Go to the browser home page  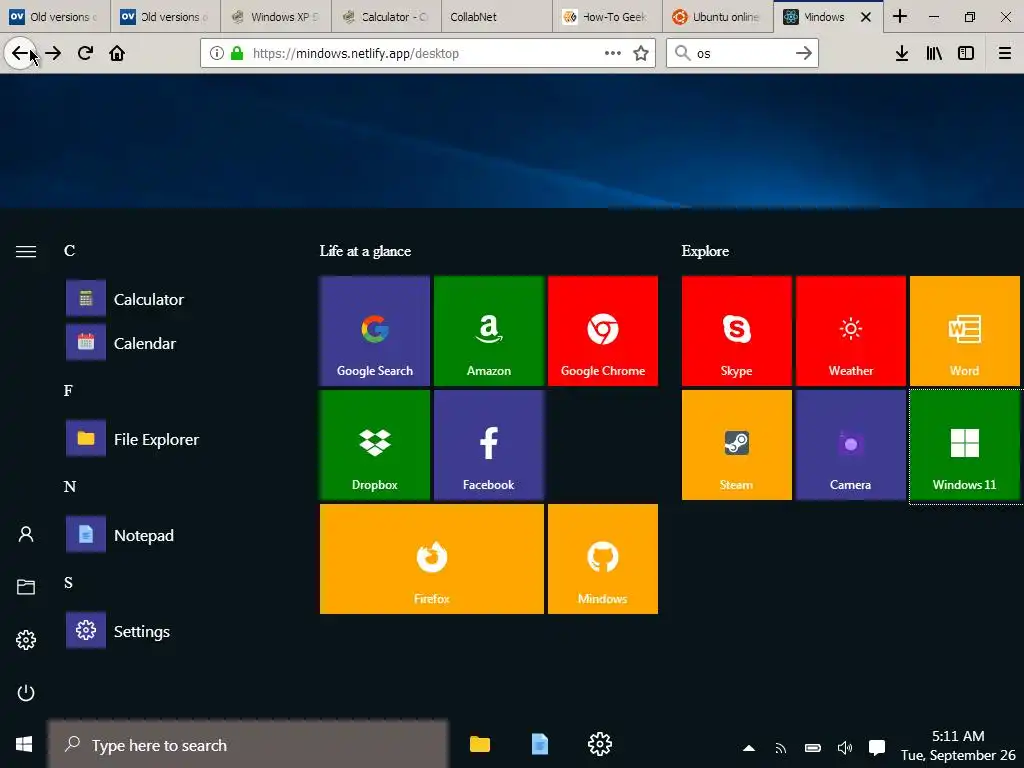(x=117, y=53)
